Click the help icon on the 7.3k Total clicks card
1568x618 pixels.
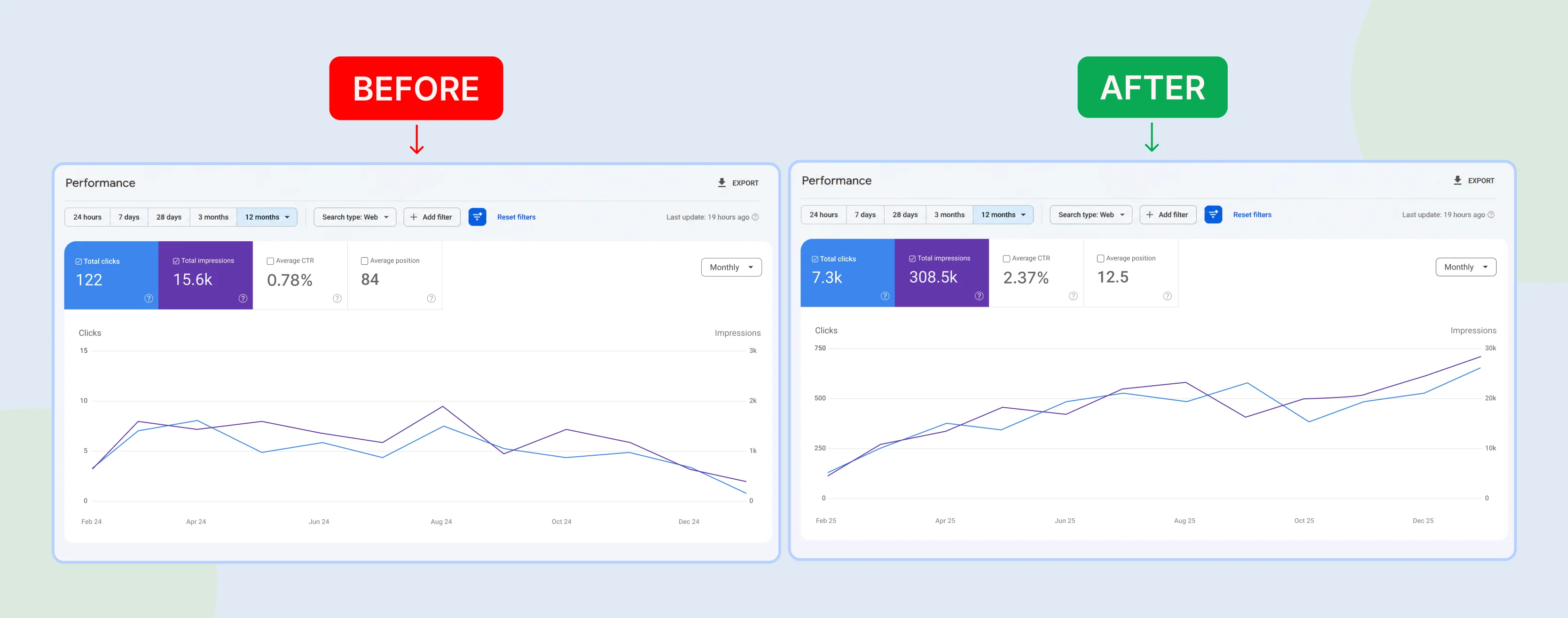885,296
